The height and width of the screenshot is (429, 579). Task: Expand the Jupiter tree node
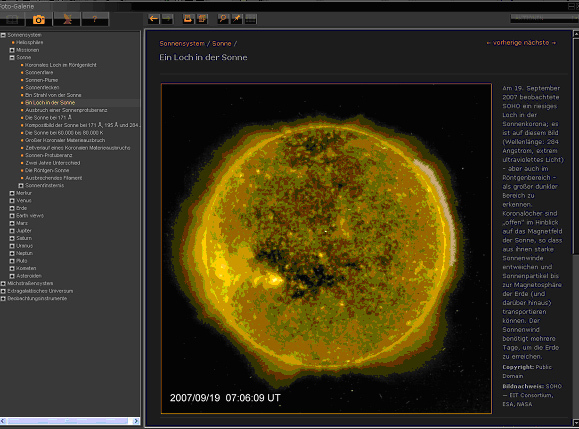(x=12, y=231)
